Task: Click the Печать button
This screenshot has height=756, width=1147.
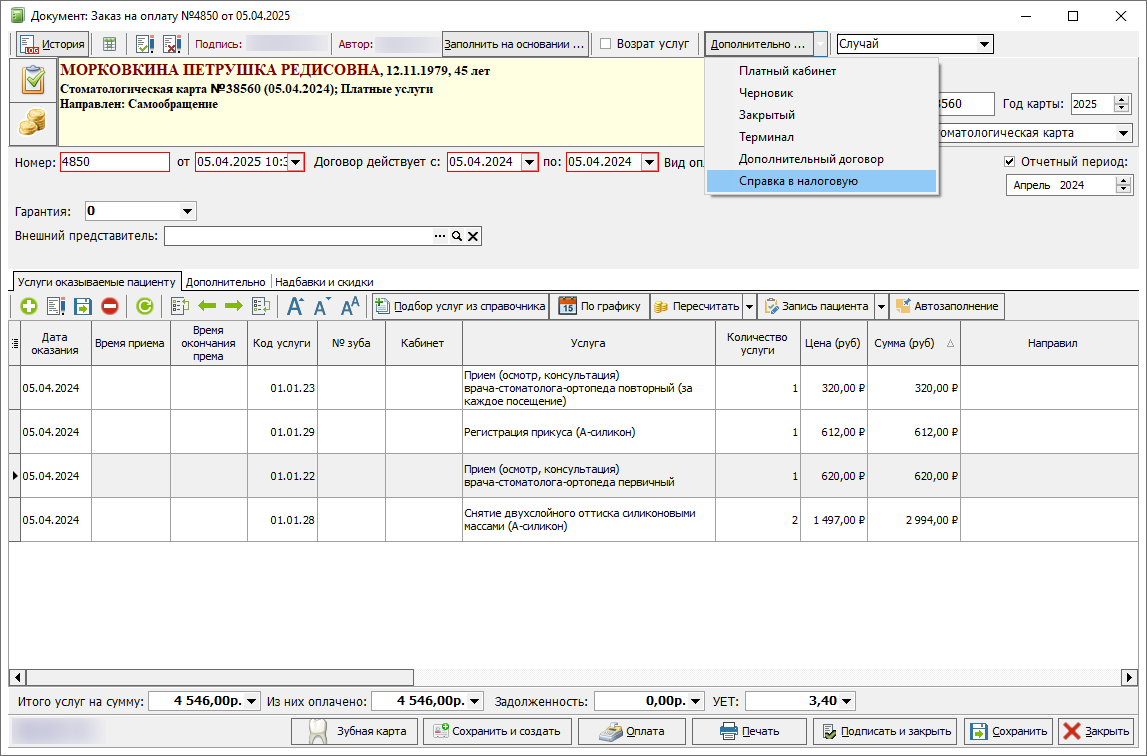Action: point(749,731)
